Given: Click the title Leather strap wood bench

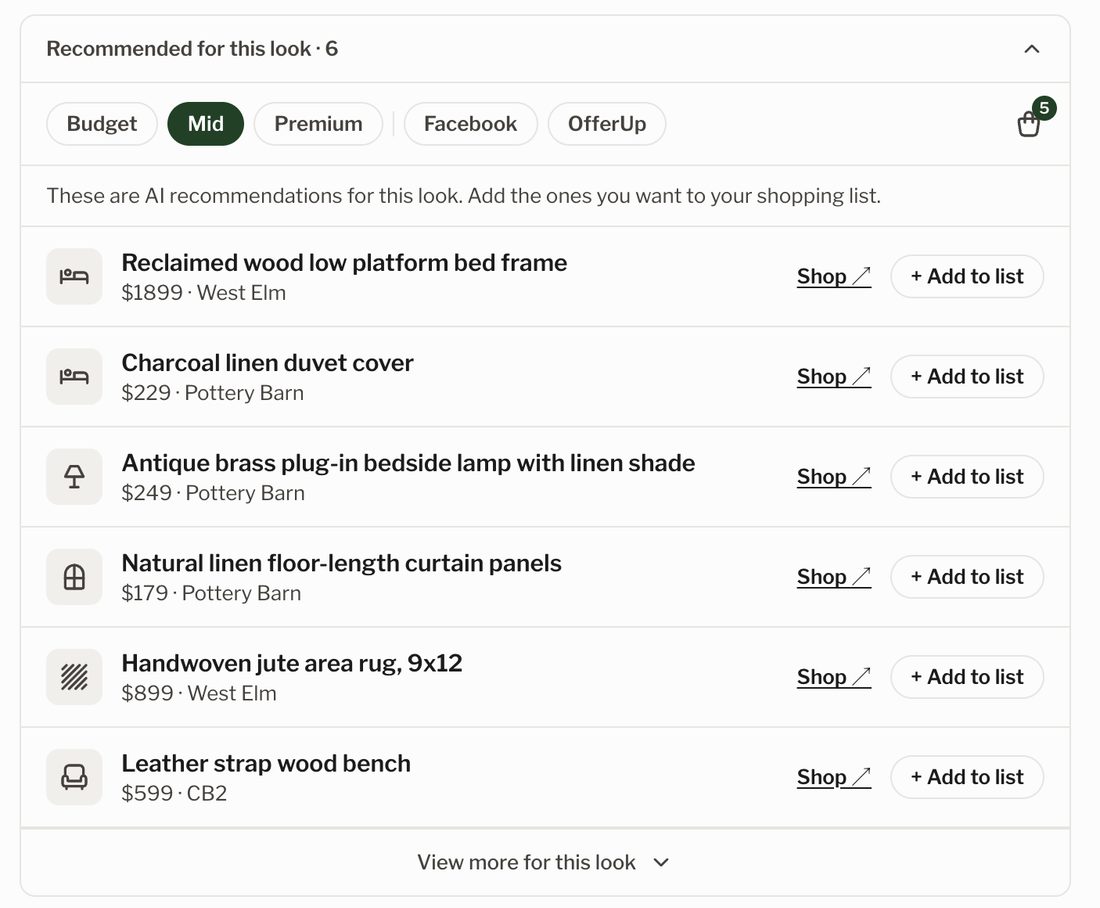Looking at the screenshot, I should (266, 764).
